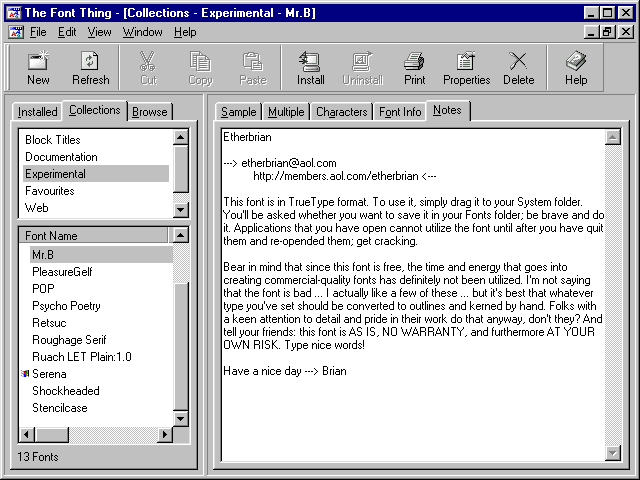Select the Web collection

coord(96,208)
